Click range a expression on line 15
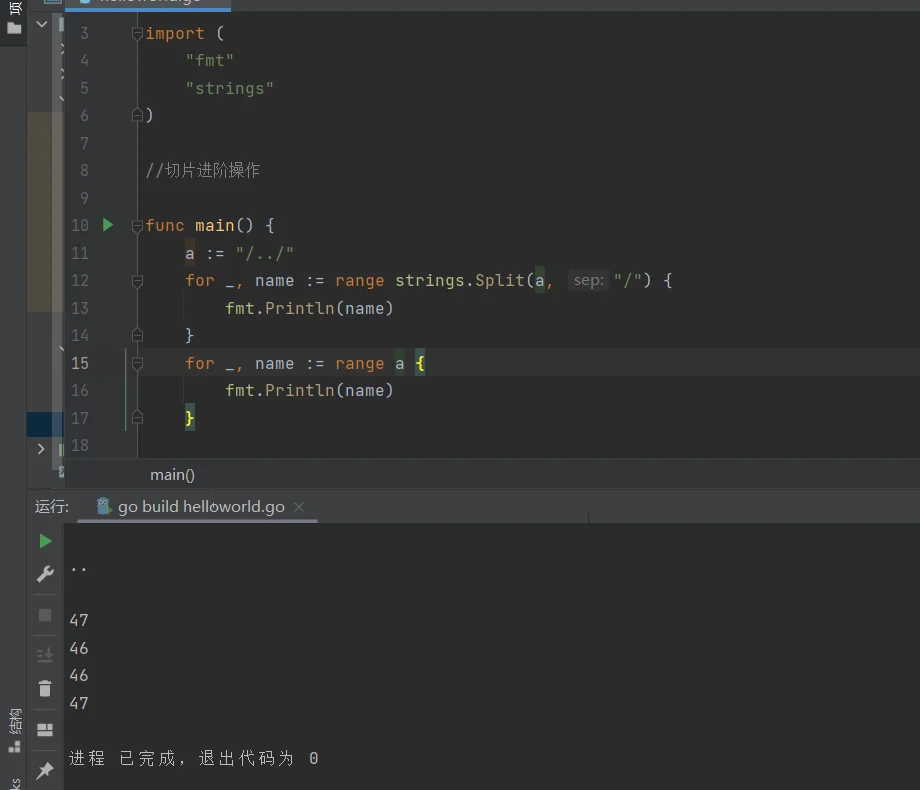This screenshot has height=790, width=920. click(370, 363)
